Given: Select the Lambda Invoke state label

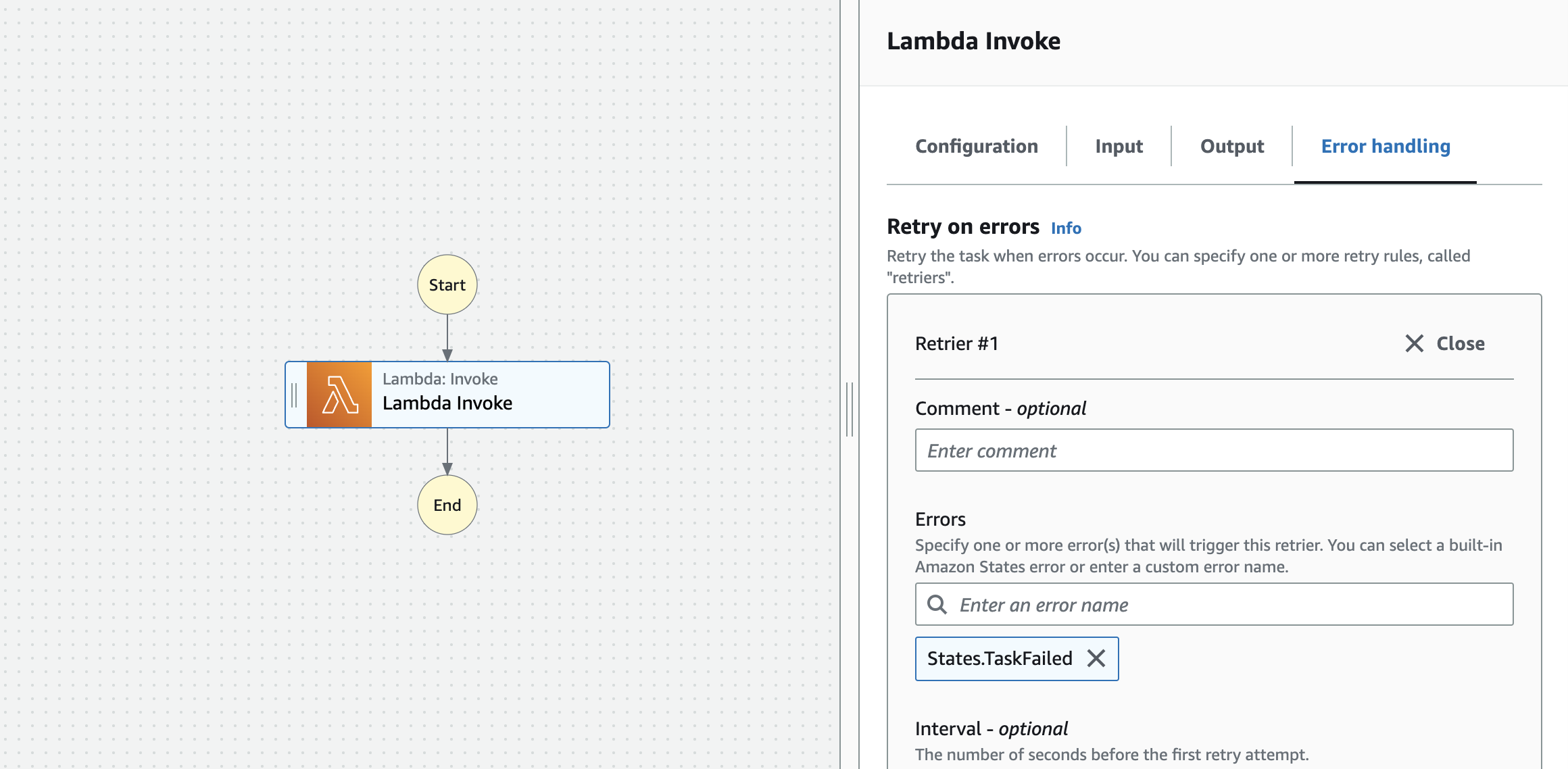Looking at the screenshot, I should (447, 403).
